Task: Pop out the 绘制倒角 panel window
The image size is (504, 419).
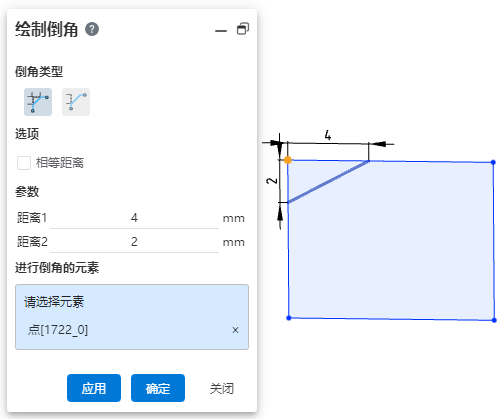Action: pyautogui.click(x=243, y=29)
